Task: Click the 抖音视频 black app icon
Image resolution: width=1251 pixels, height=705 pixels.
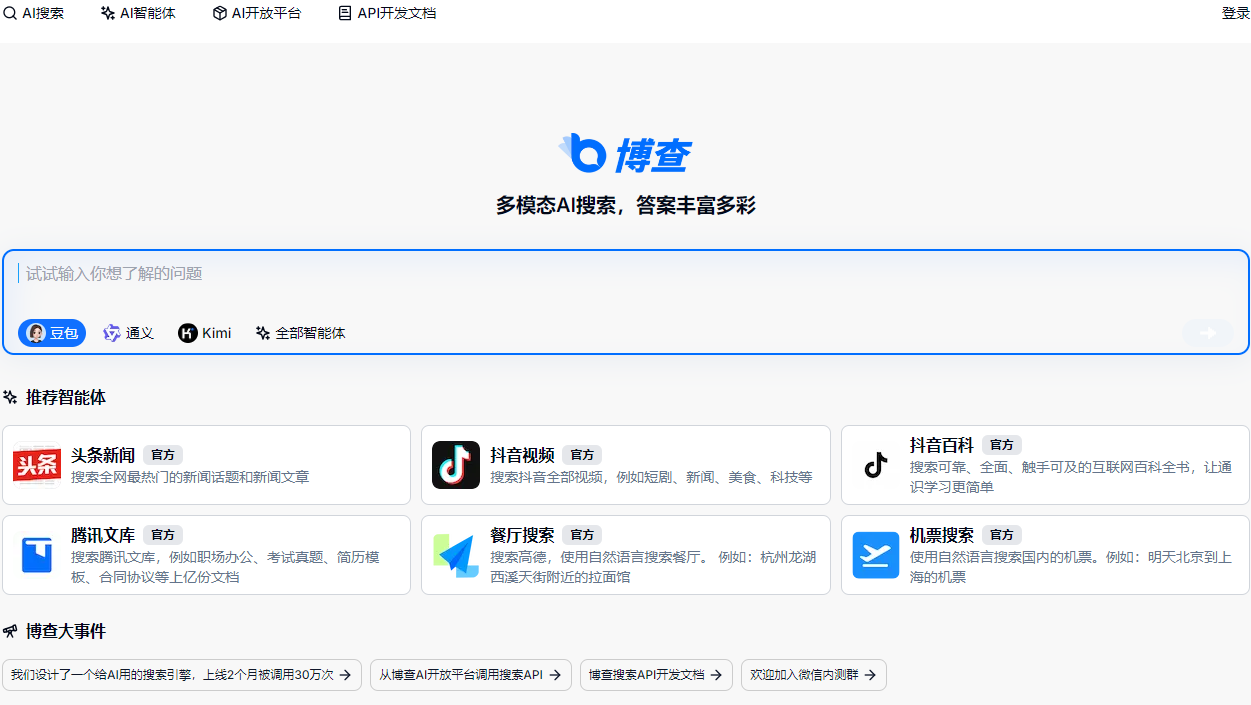Action: pos(456,465)
